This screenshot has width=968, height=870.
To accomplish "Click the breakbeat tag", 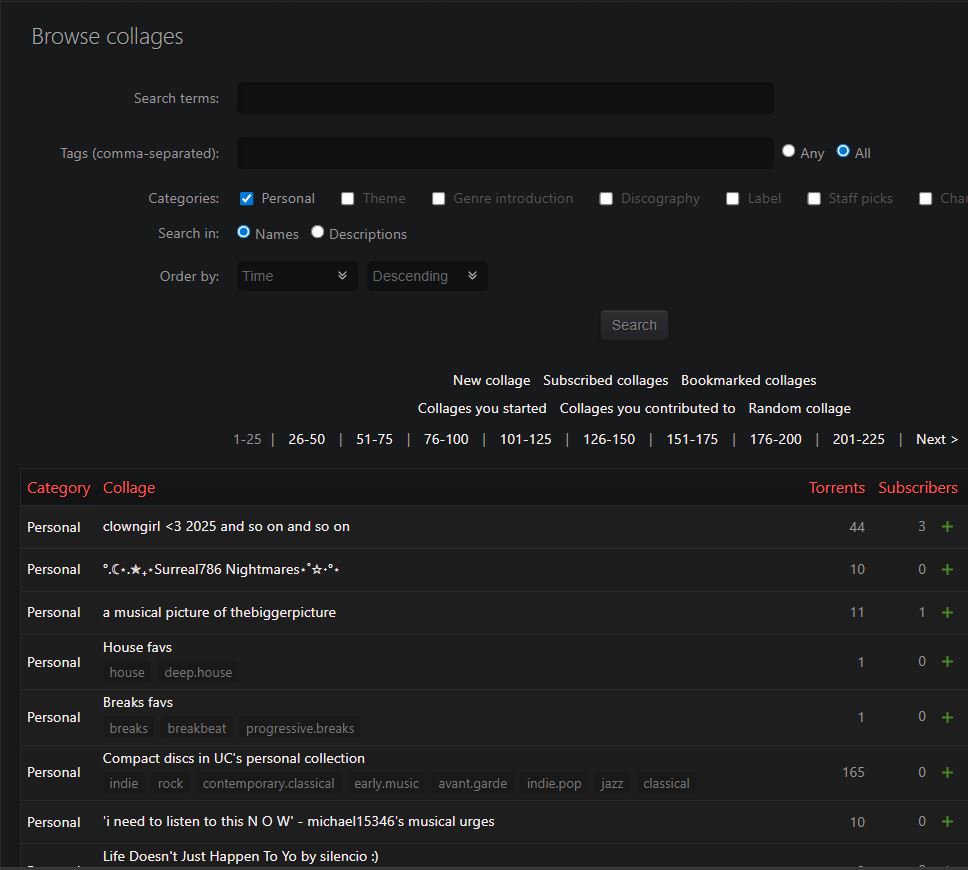I will coord(197,729).
